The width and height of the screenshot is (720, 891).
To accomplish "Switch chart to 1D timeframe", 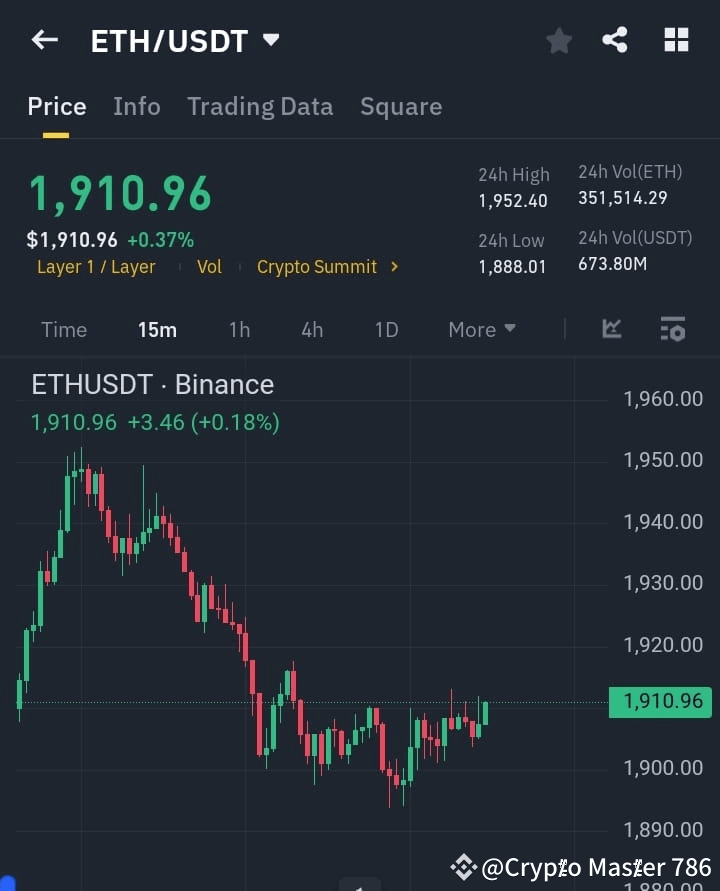I will tap(386, 329).
